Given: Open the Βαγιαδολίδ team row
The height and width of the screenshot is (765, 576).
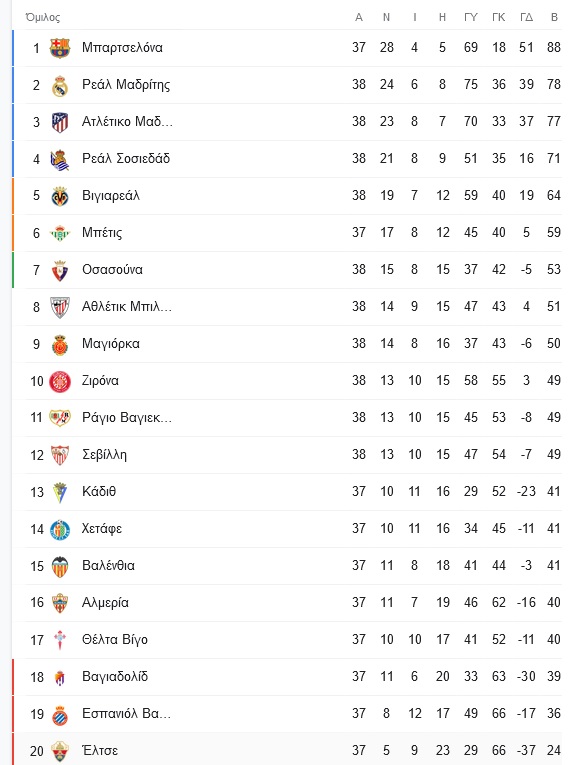Looking at the screenshot, I should 288,677.
